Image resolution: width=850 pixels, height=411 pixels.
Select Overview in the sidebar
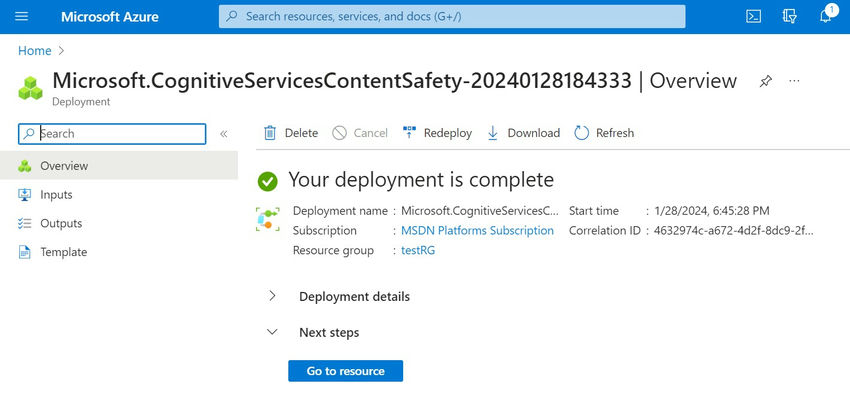click(119, 165)
